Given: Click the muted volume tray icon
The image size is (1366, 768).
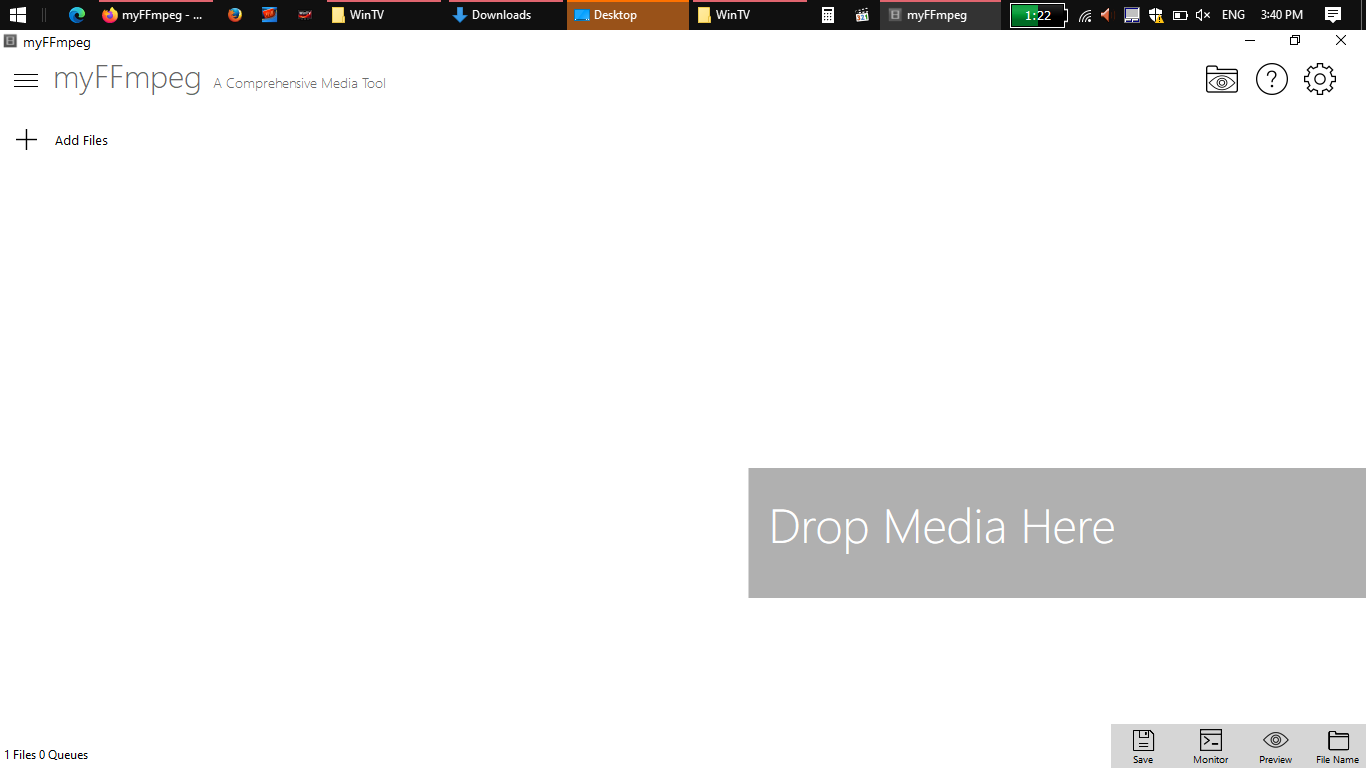Looking at the screenshot, I should pos(1203,15).
